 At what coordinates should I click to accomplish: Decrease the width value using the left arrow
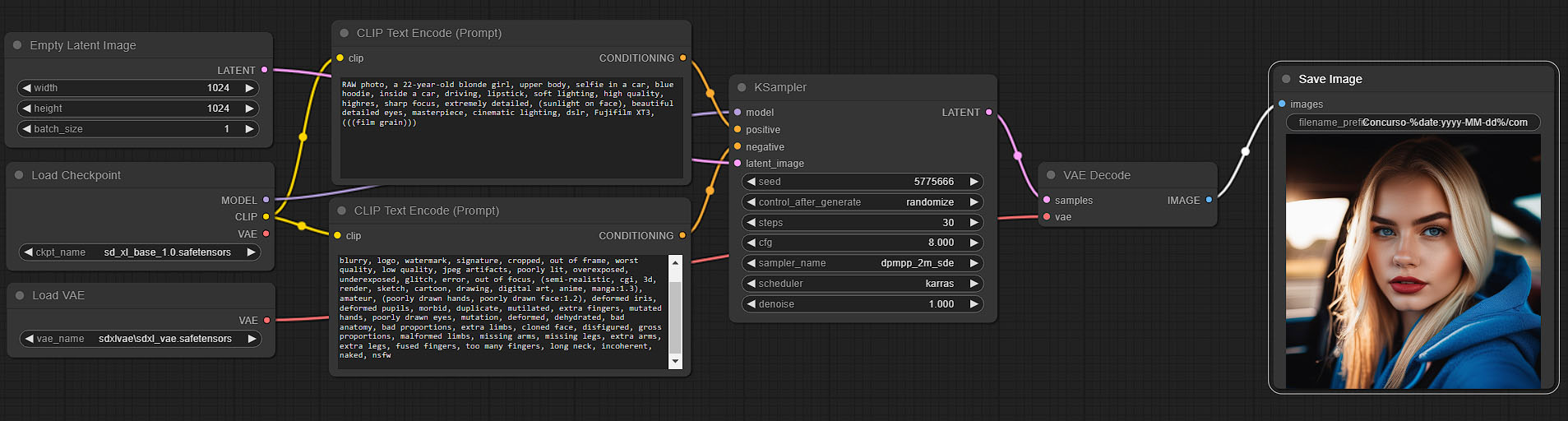[27, 88]
